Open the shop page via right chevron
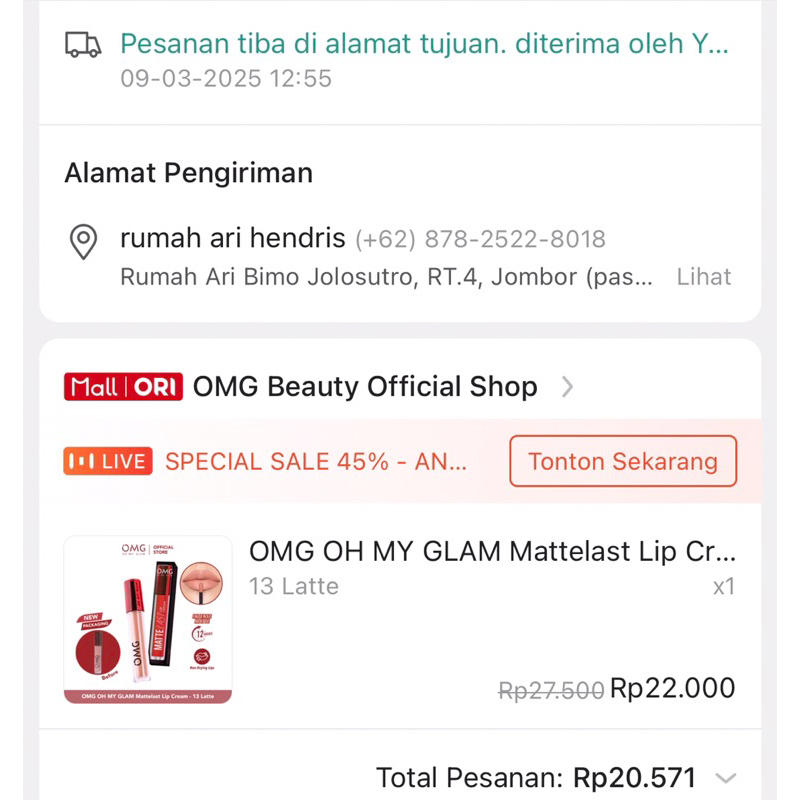 coord(567,387)
